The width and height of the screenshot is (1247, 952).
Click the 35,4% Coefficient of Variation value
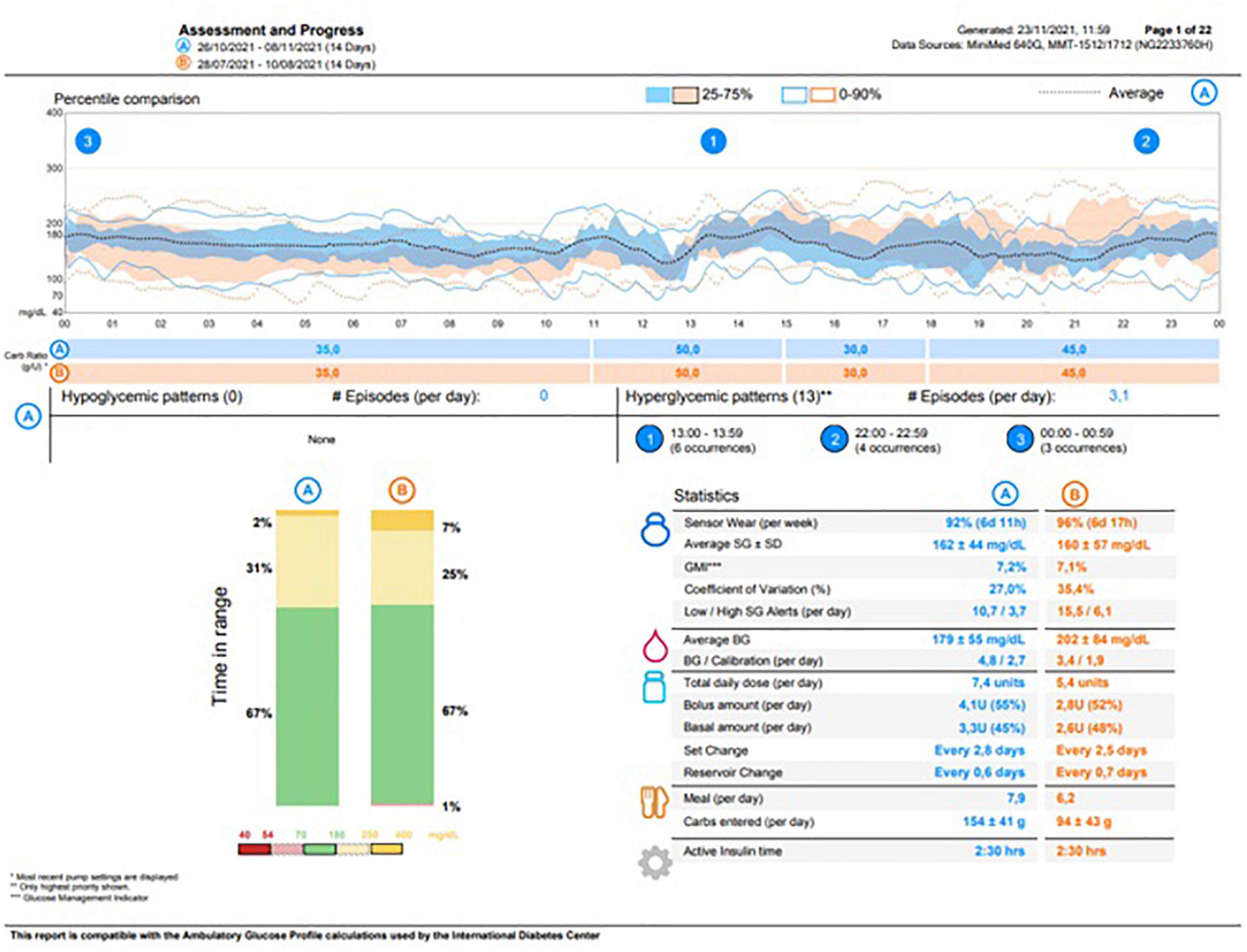click(x=1075, y=589)
